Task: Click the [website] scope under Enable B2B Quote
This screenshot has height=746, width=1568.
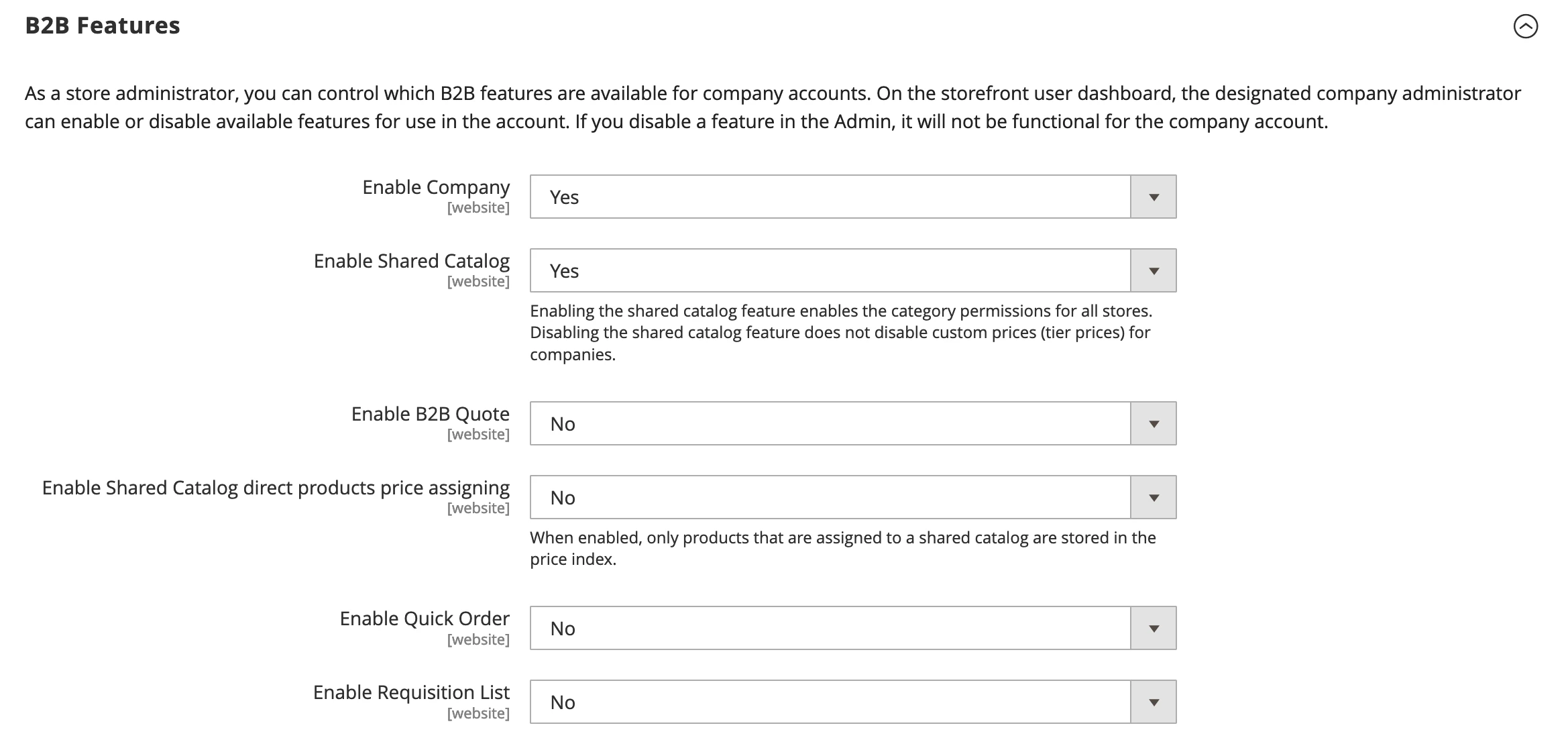Action: pos(478,435)
